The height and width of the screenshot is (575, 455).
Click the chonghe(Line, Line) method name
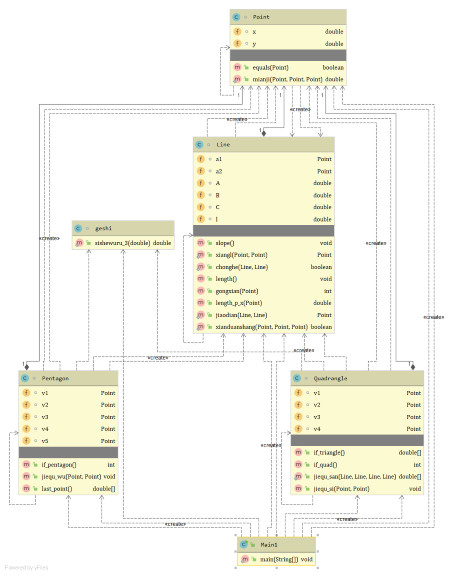(x=242, y=267)
